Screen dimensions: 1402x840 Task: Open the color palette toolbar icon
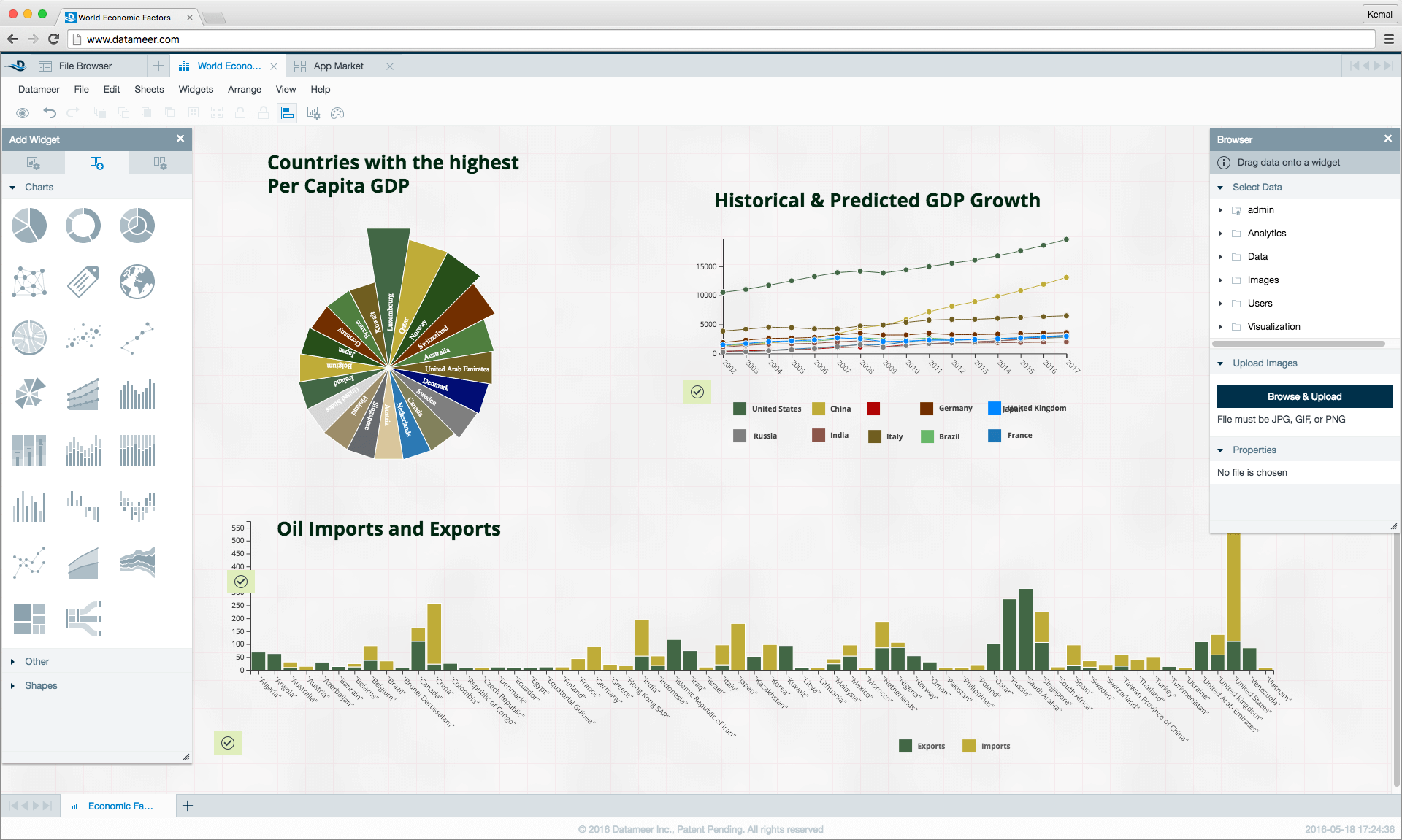337,113
